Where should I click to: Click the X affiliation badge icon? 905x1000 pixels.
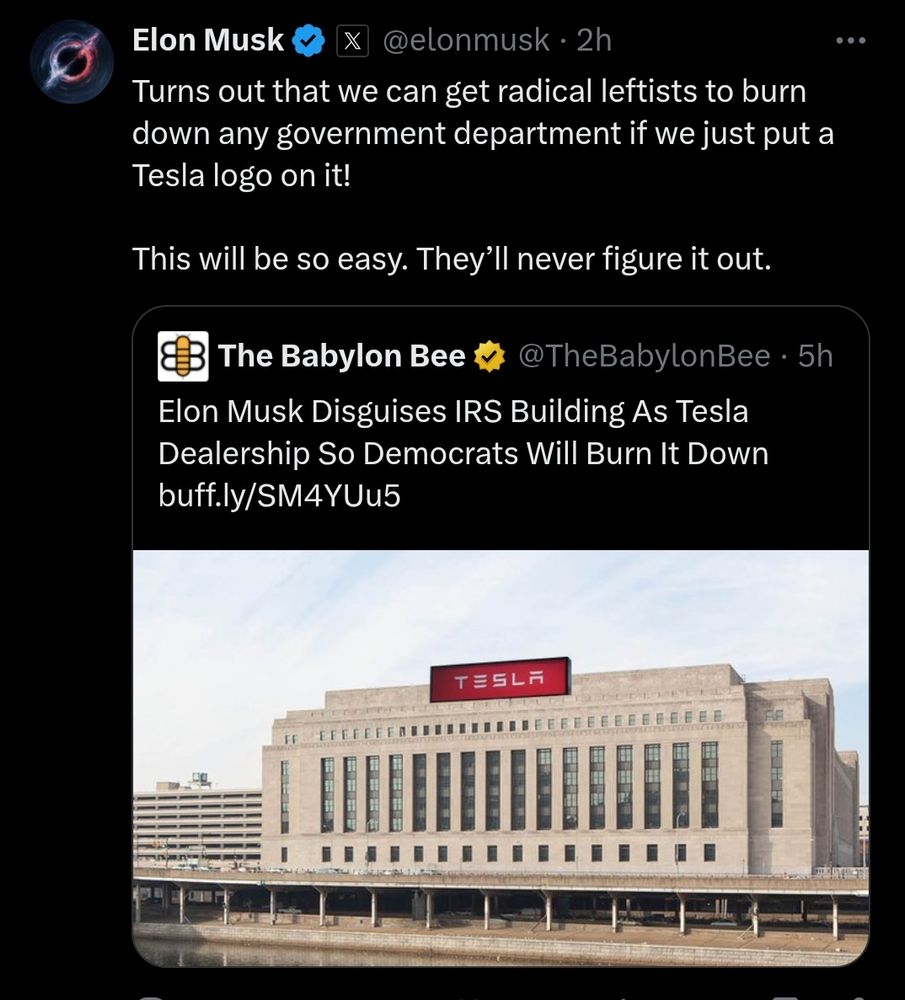tap(352, 41)
